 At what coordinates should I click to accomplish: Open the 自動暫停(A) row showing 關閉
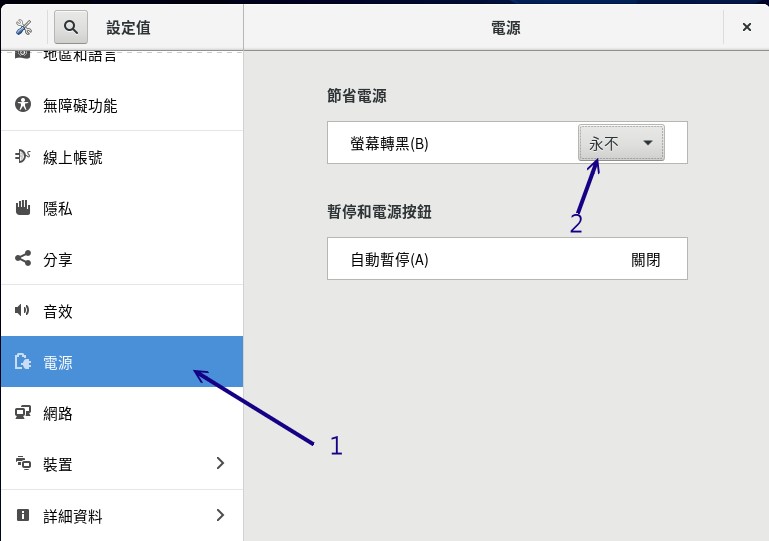click(507, 259)
